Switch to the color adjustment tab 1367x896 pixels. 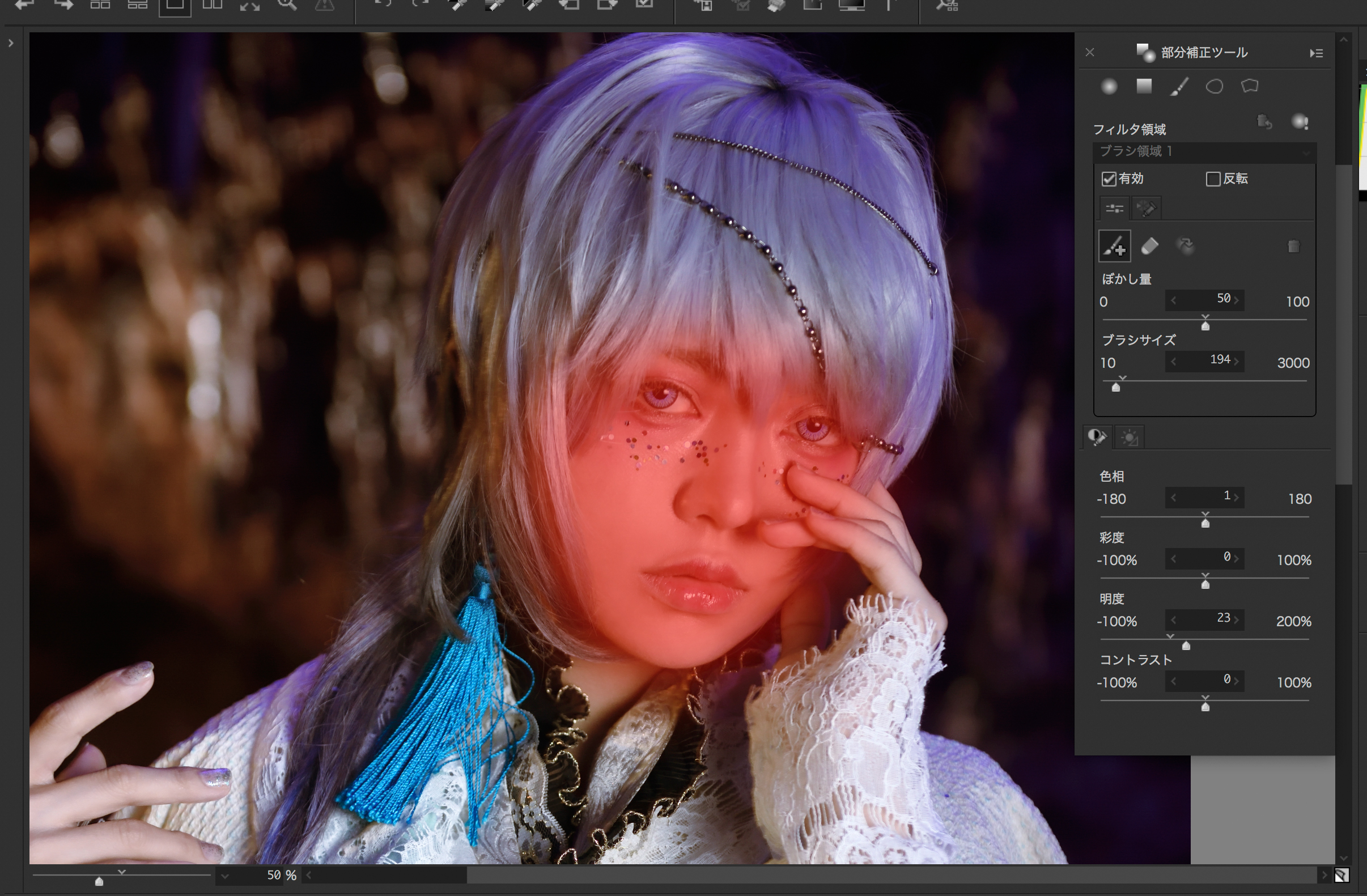1097,438
